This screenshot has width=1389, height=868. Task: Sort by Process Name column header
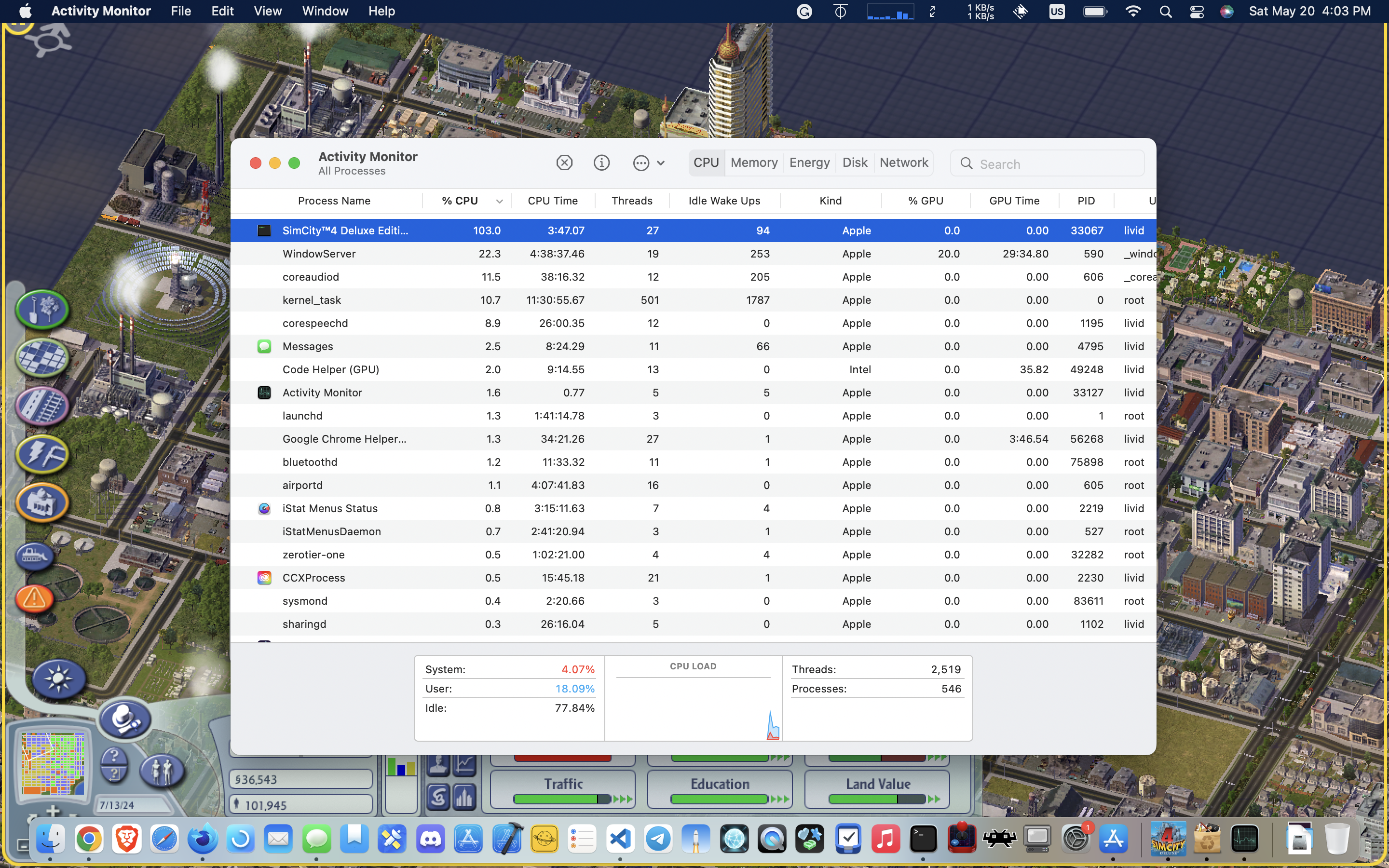(x=333, y=201)
